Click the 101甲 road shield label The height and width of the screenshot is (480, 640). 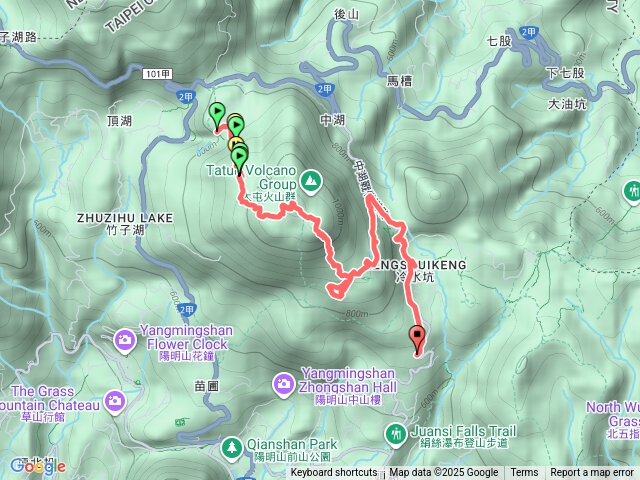[x=158, y=74]
